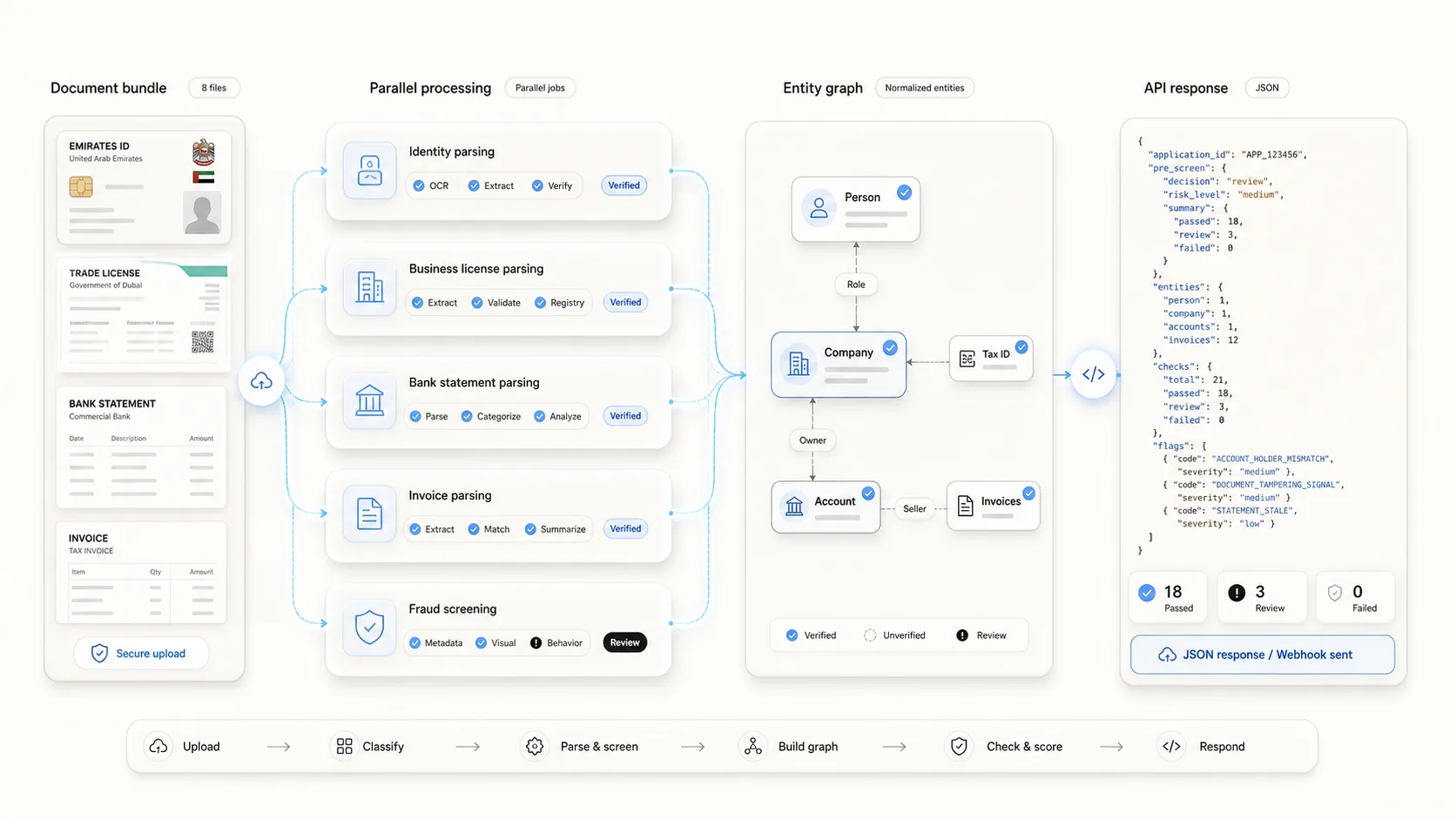Click the QR code on the Trade License
Image resolution: width=1456 pixels, height=819 pixels.
(x=203, y=341)
